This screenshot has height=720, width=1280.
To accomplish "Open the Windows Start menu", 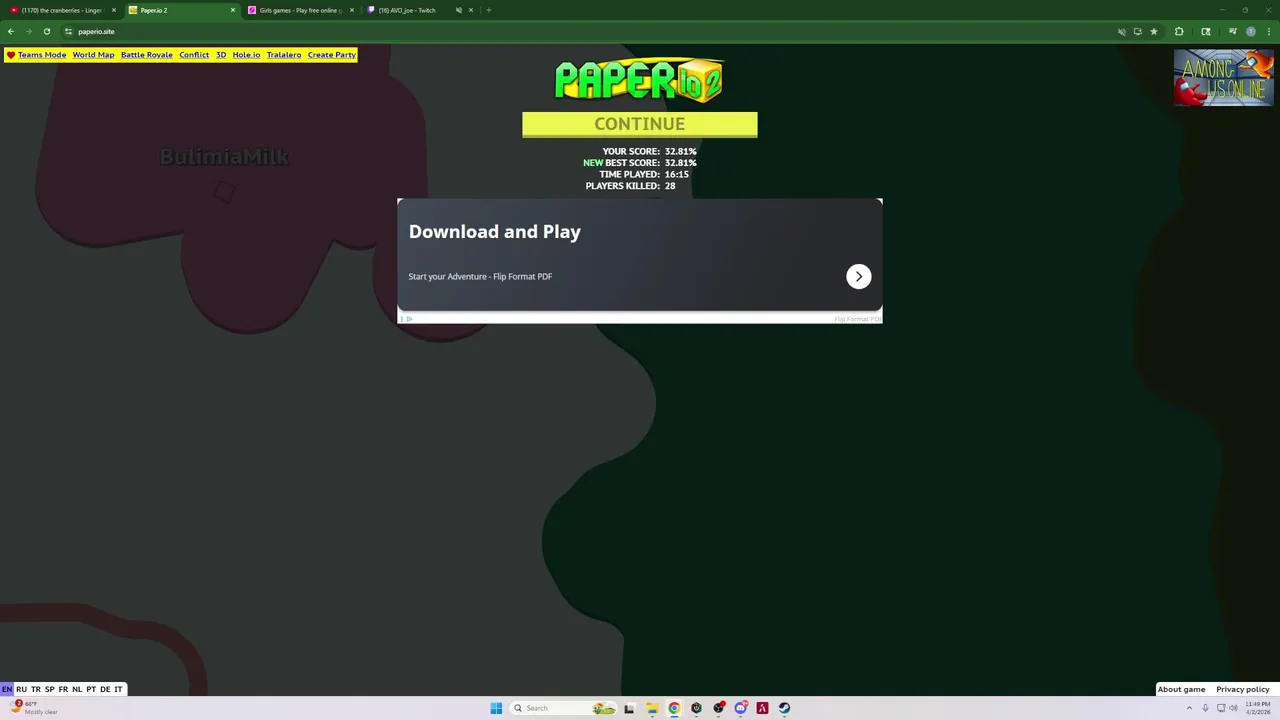I will [x=496, y=708].
